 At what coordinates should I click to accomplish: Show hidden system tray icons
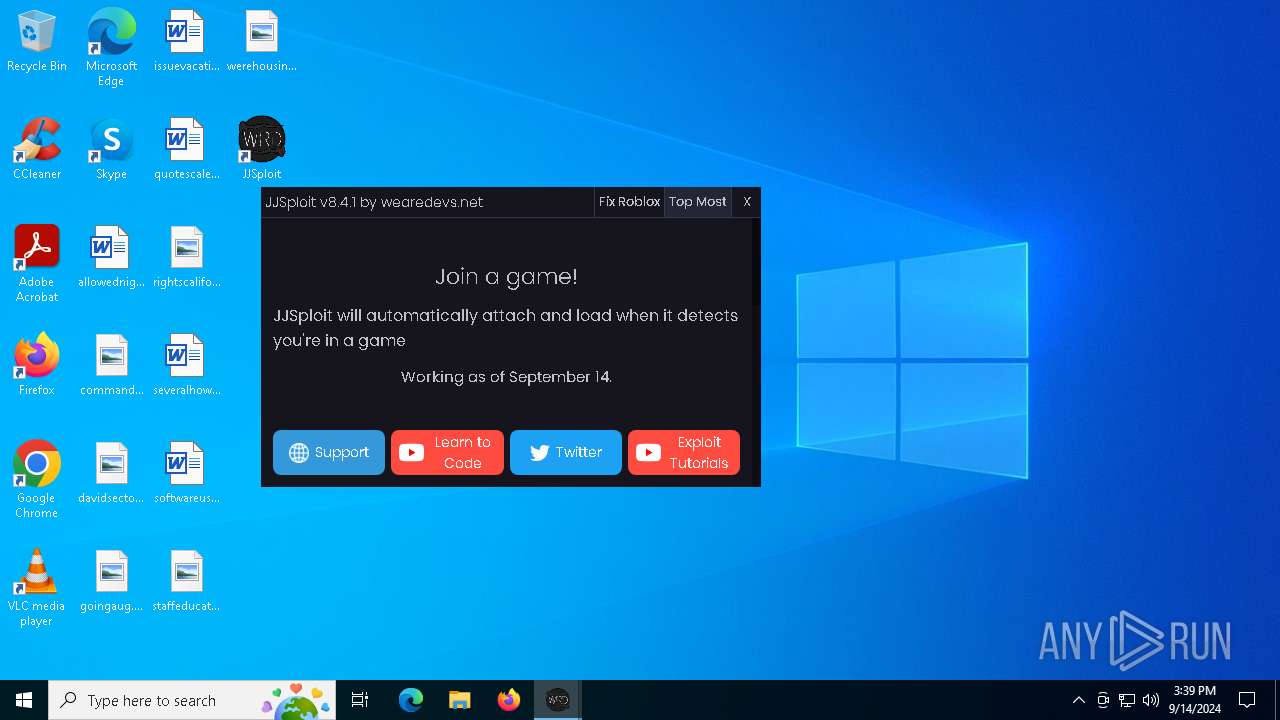[x=1079, y=700]
